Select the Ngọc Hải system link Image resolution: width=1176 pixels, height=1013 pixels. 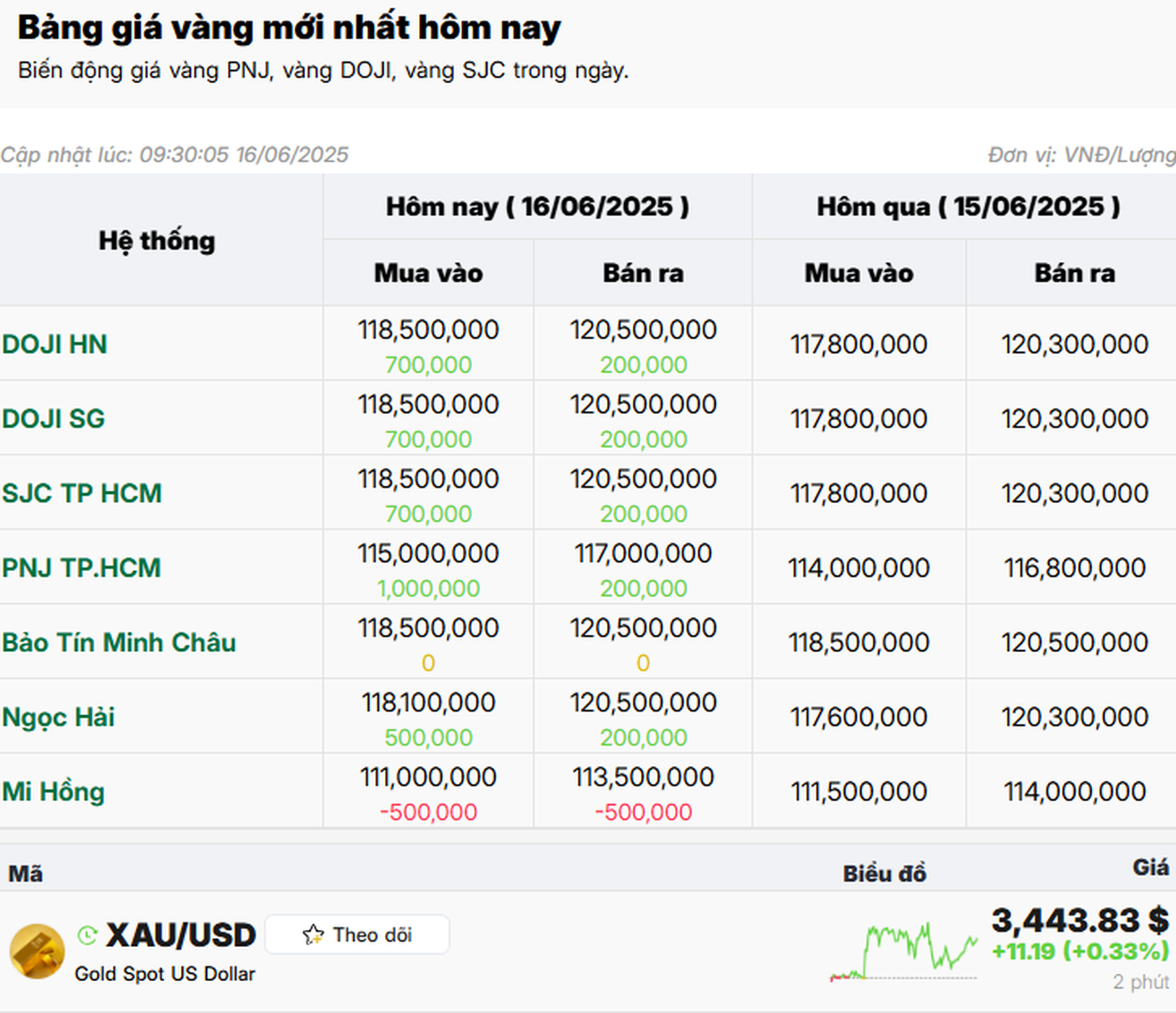pyautogui.click(x=58, y=717)
